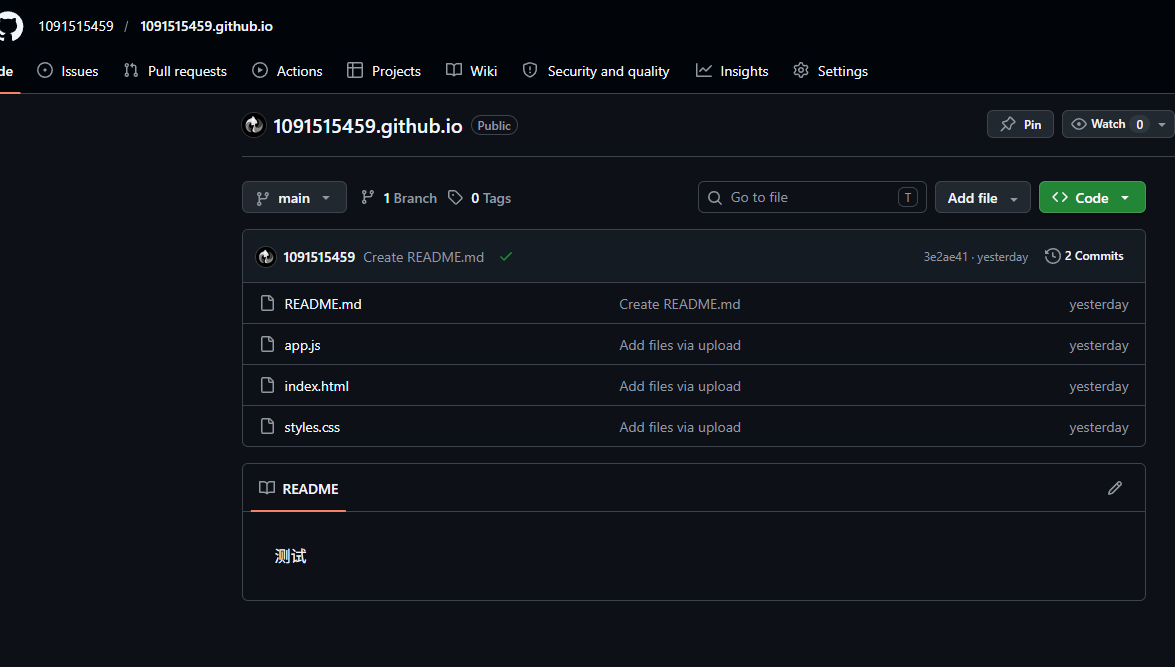1175x667 pixels.
Task: Open the 1091515459.github.io repo breadcrumb
Action: pos(206,26)
